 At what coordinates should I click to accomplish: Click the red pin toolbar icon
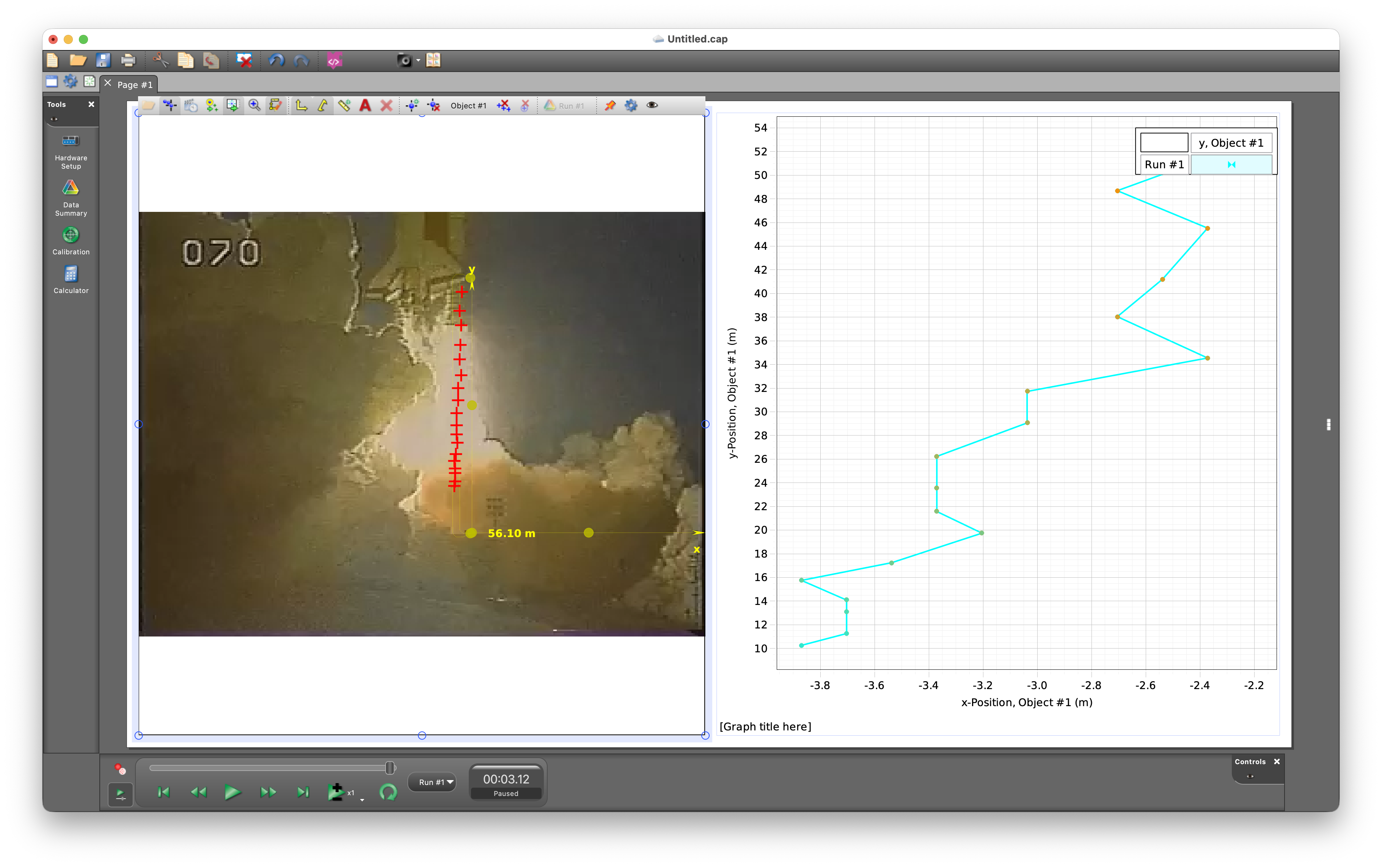(x=610, y=105)
